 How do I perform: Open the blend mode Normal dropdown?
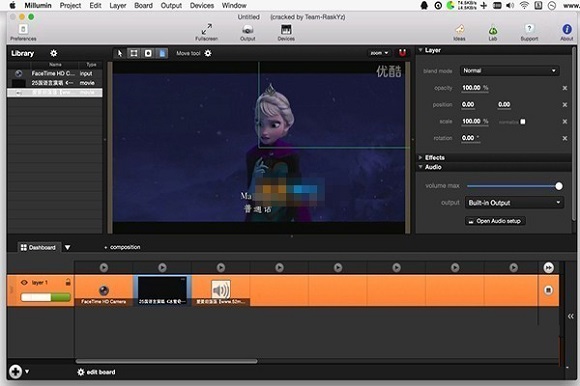click(x=509, y=71)
